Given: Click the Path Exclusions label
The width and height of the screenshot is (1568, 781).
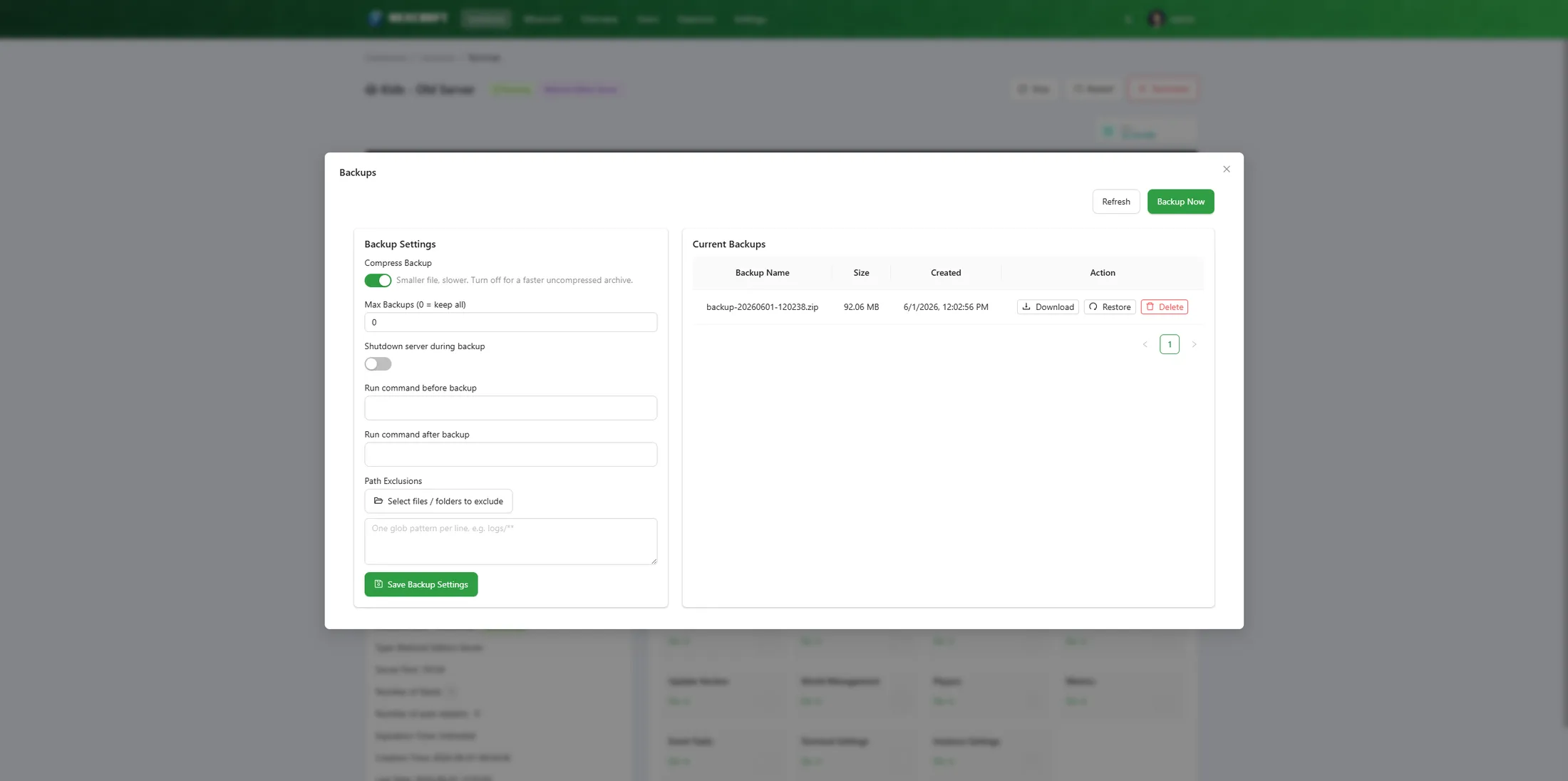Looking at the screenshot, I should coord(393,481).
